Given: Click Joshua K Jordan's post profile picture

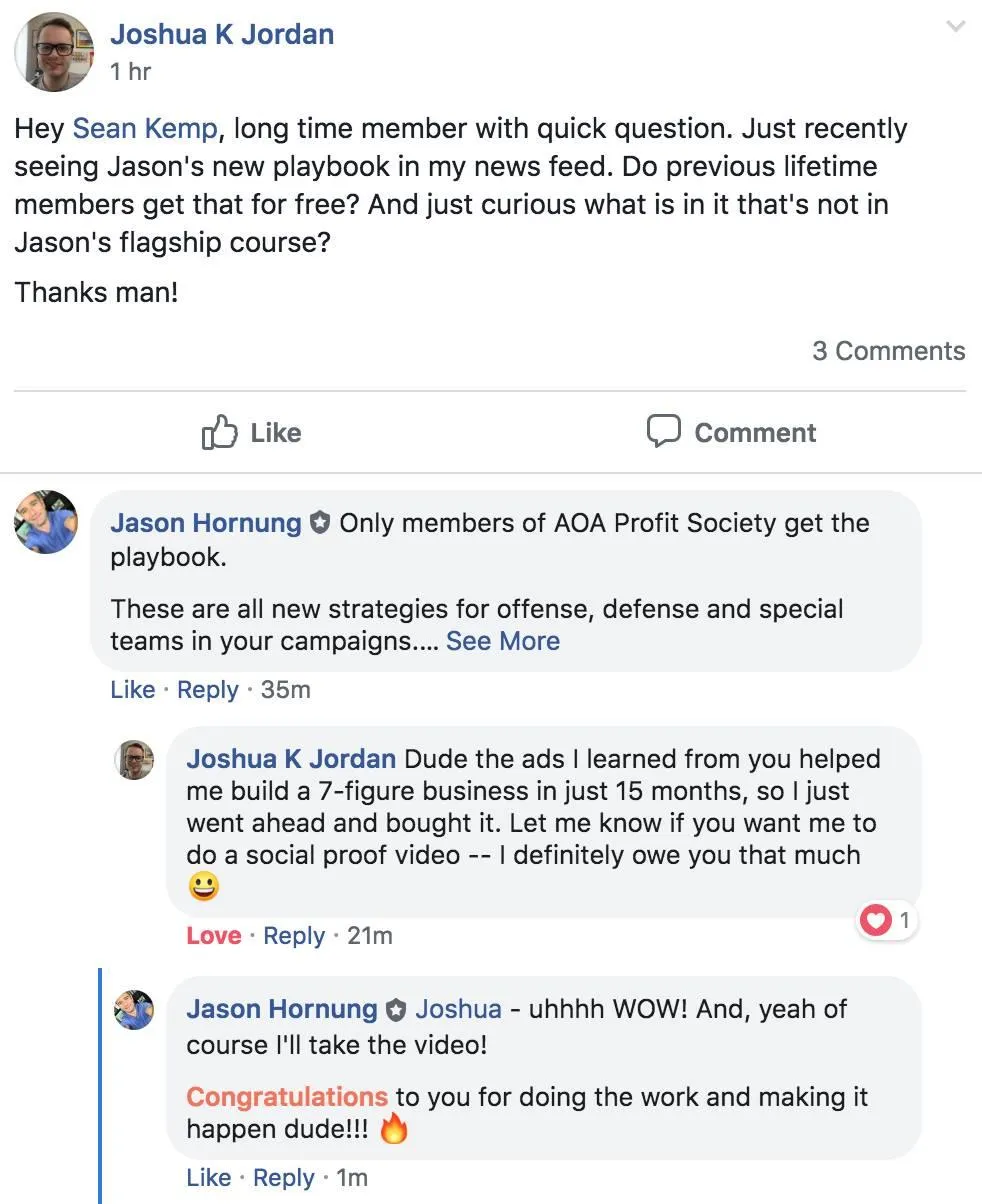Looking at the screenshot, I should coord(53,52).
